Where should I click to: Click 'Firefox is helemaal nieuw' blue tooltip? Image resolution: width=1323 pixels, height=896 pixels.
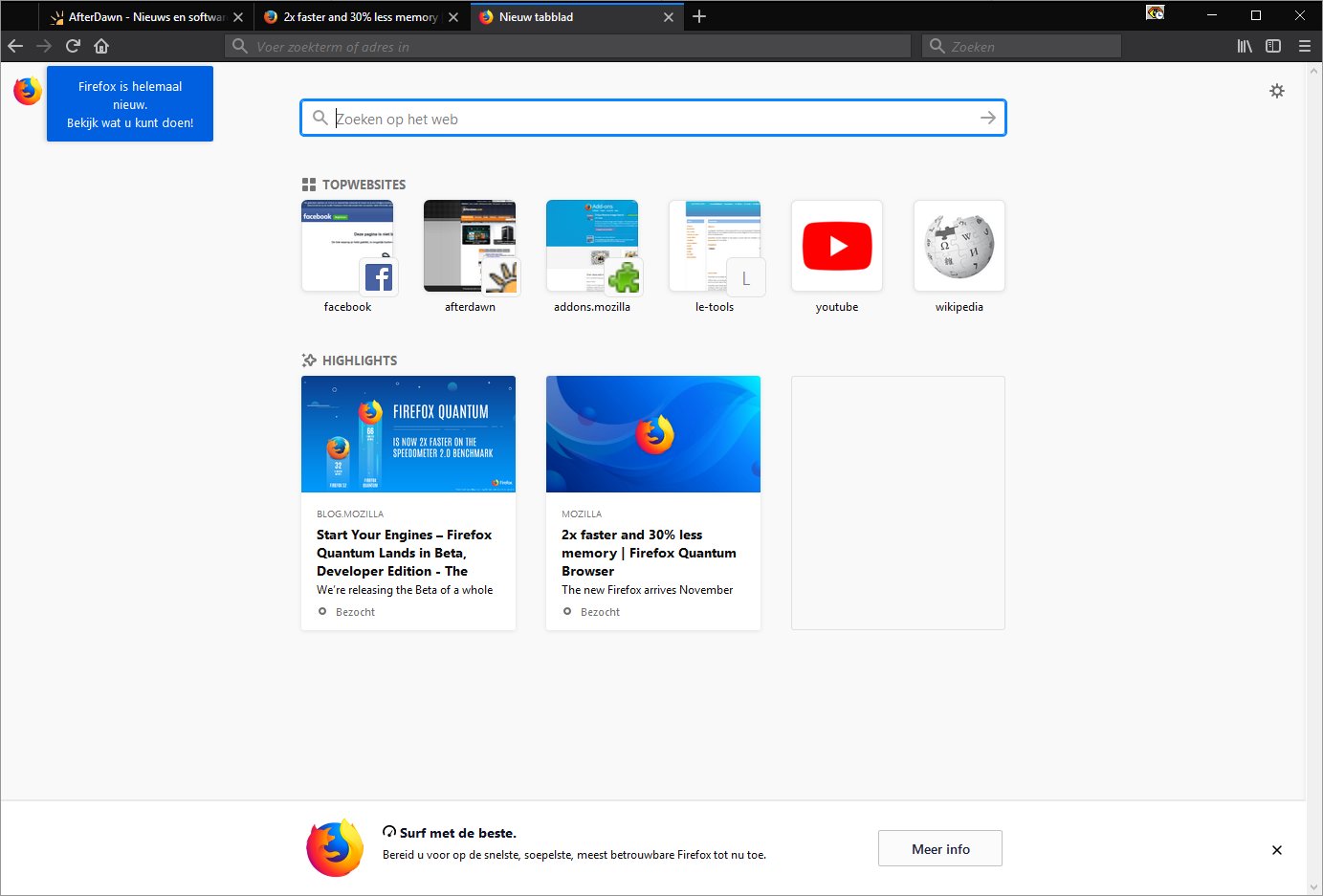coord(130,104)
